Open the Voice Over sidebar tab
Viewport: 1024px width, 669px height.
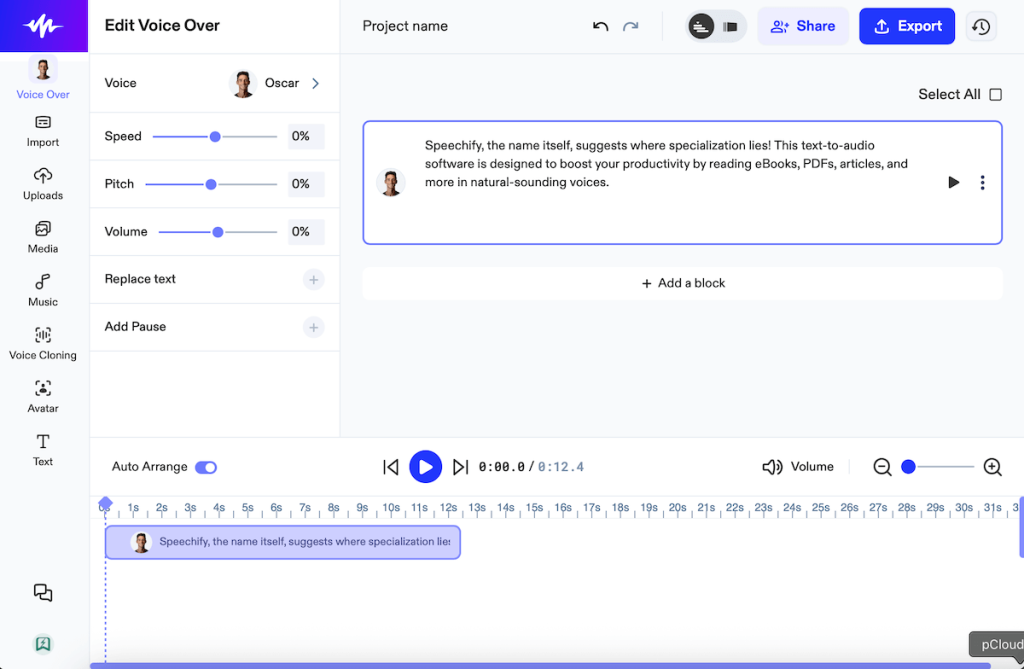click(x=43, y=78)
